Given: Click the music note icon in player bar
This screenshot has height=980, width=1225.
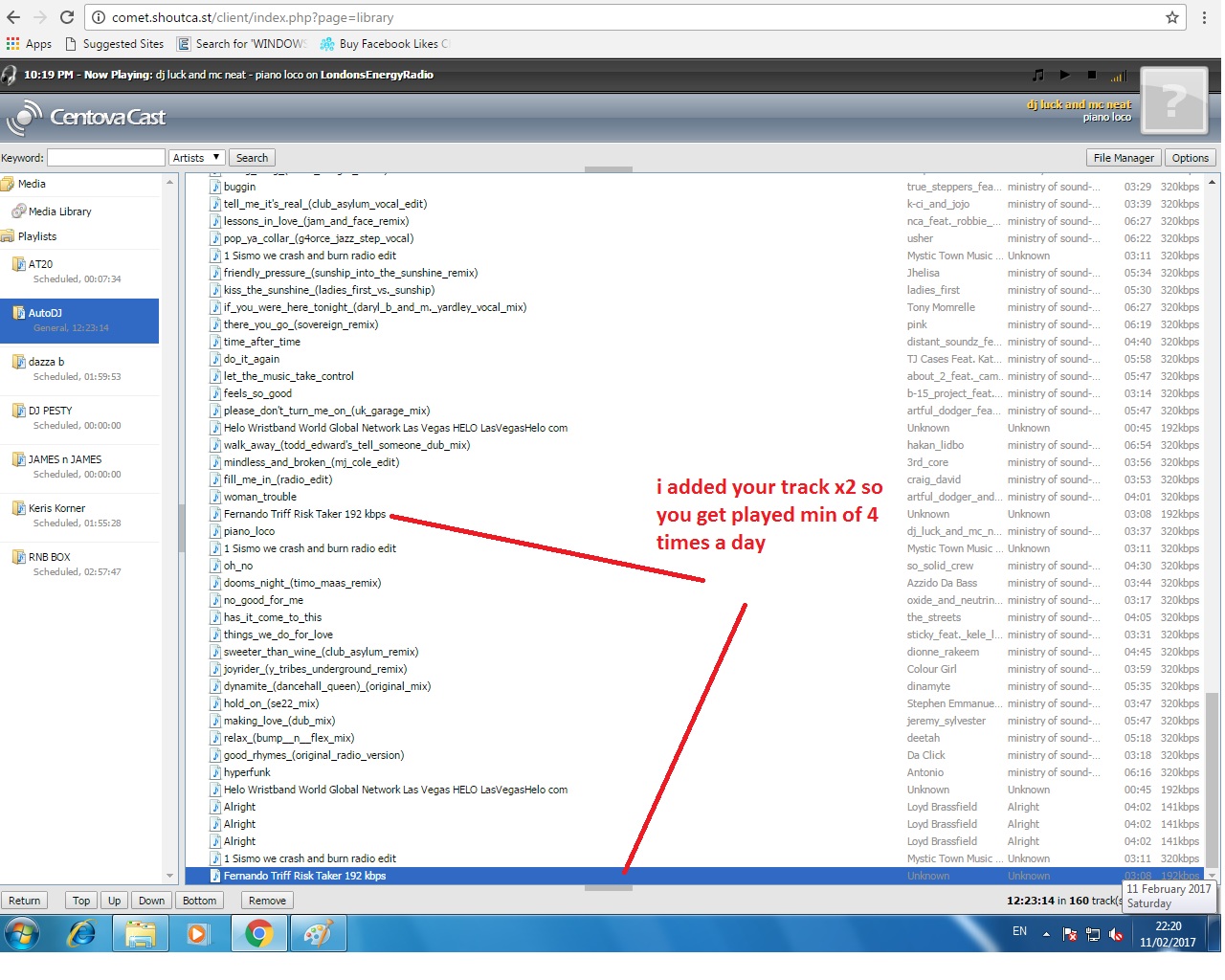Looking at the screenshot, I should pyautogui.click(x=1038, y=75).
